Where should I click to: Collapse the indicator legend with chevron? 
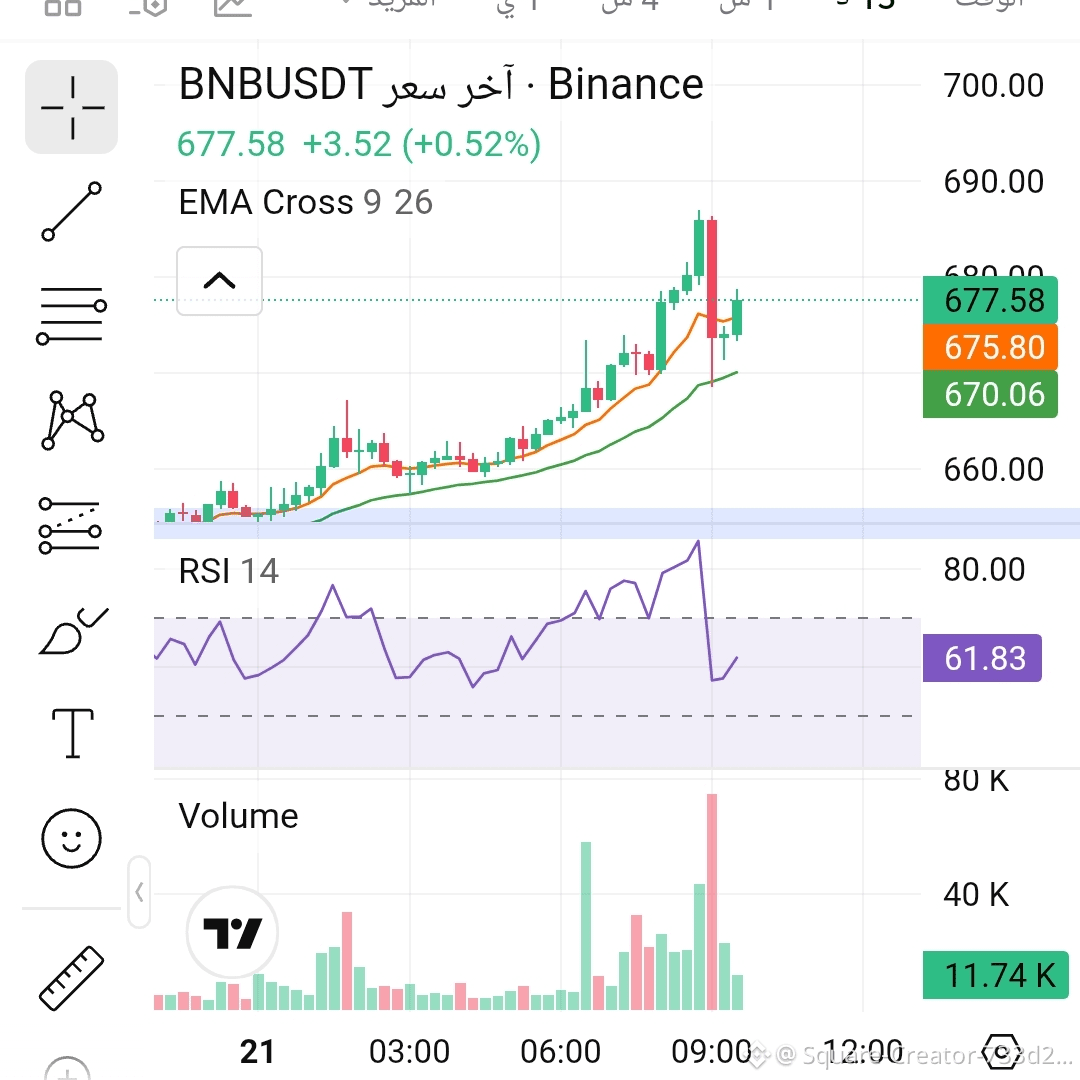(220, 281)
